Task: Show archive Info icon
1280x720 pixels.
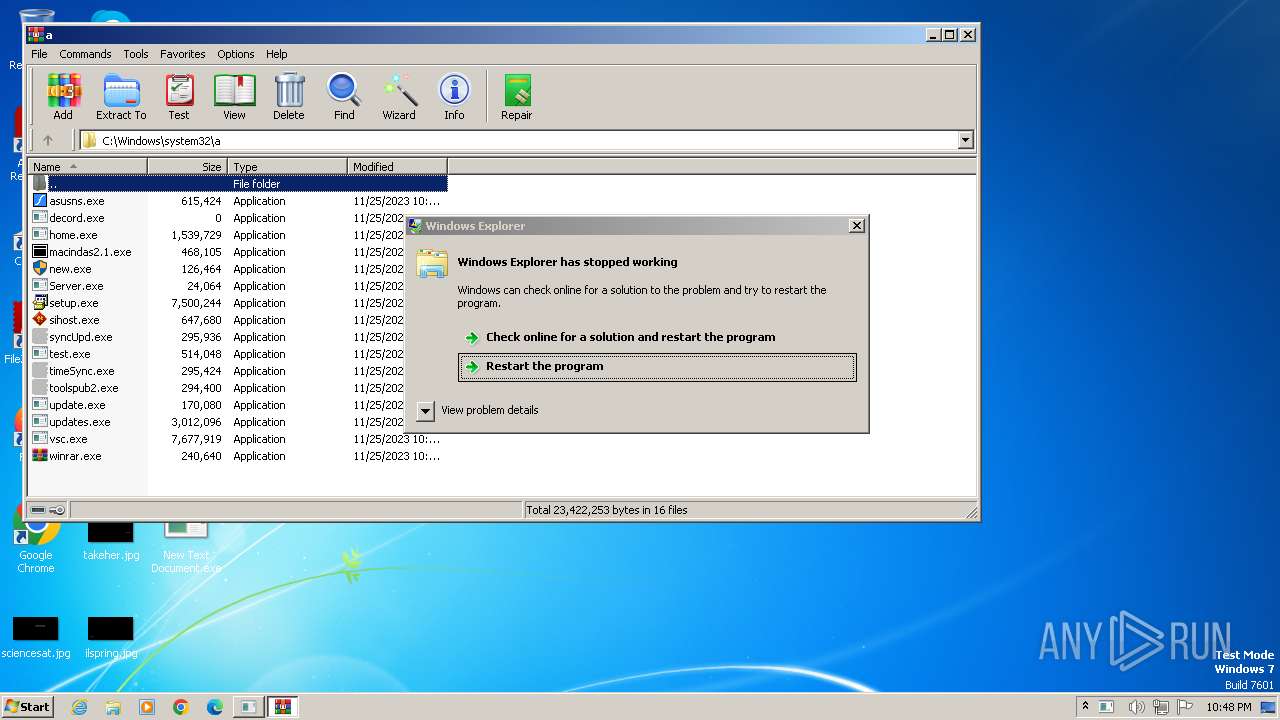Action: (x=454, y=97)
